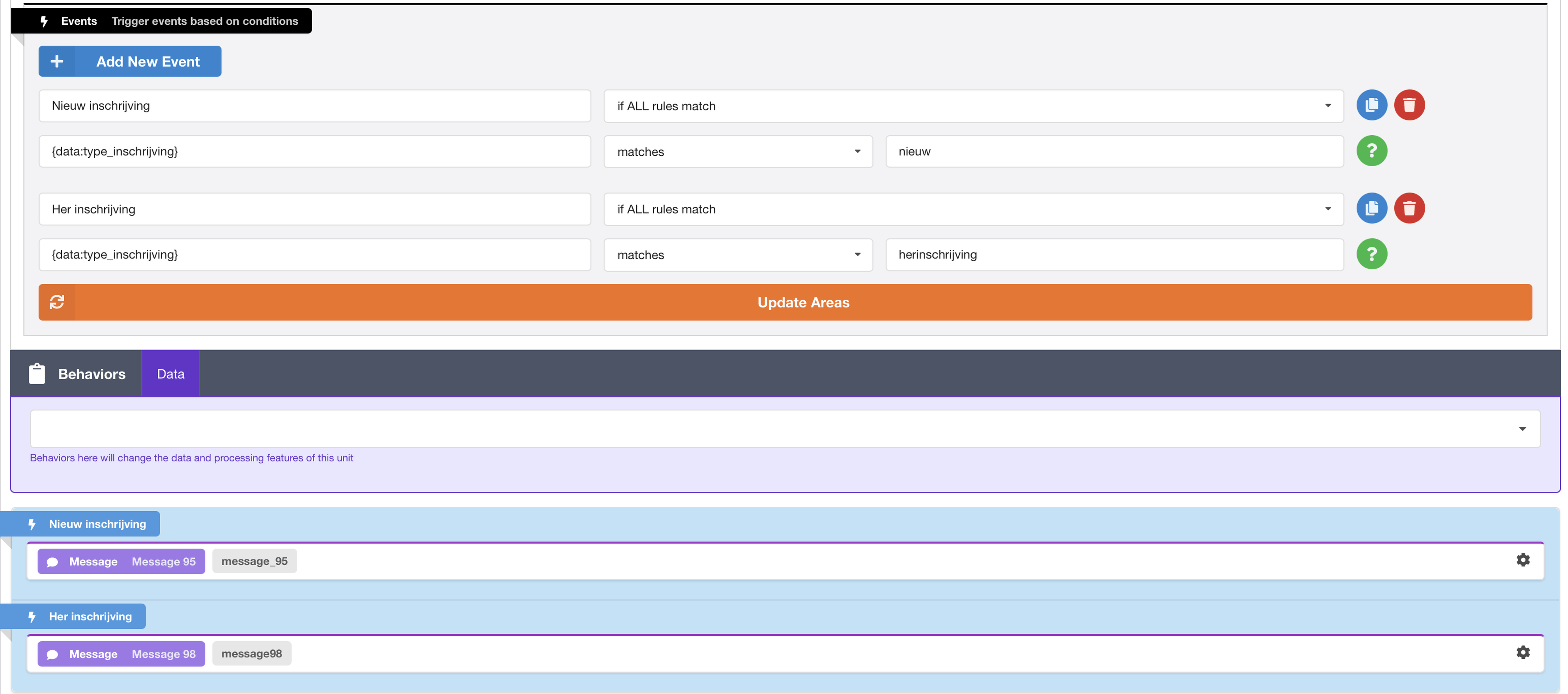Open settings gear for Message 95
The image size is (1568, 694).
pos(1523,560)
